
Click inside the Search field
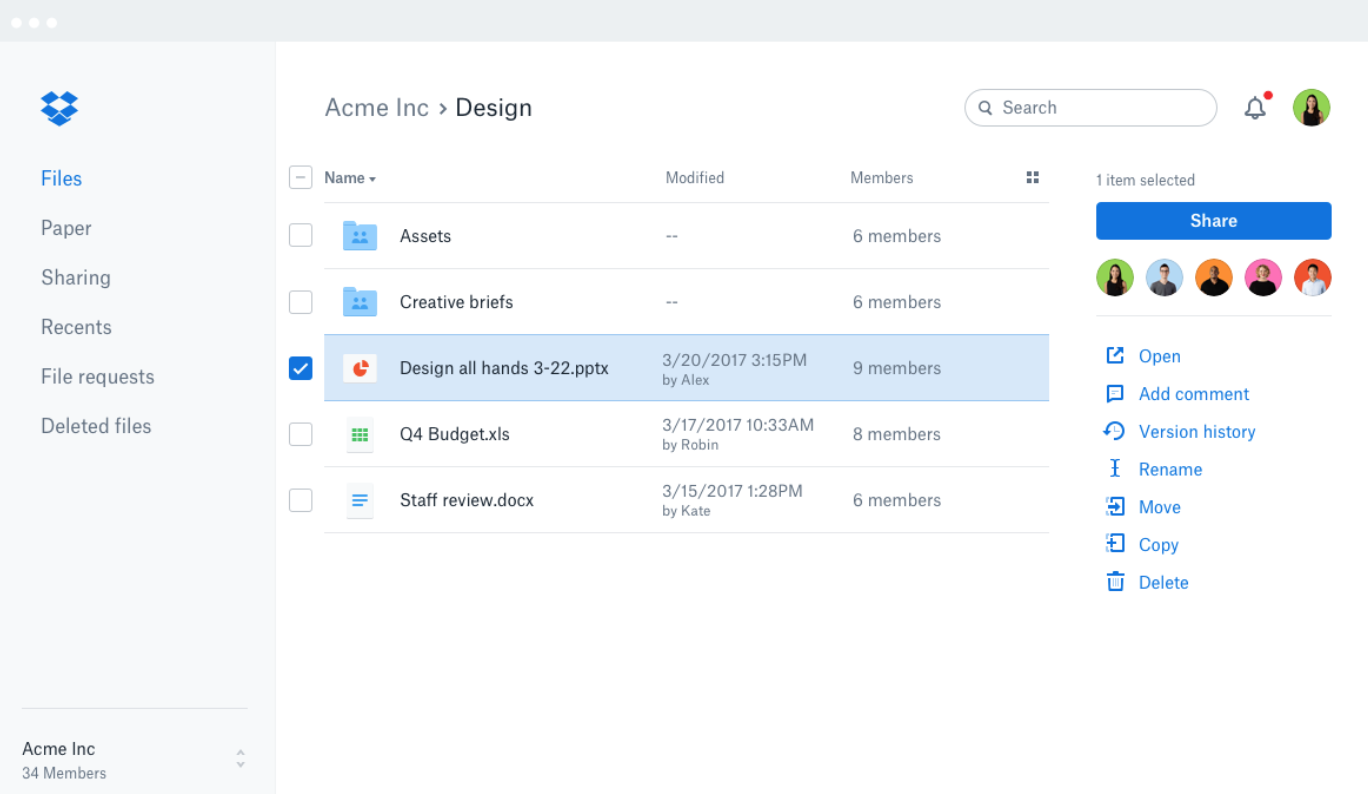pos(1090,107)
